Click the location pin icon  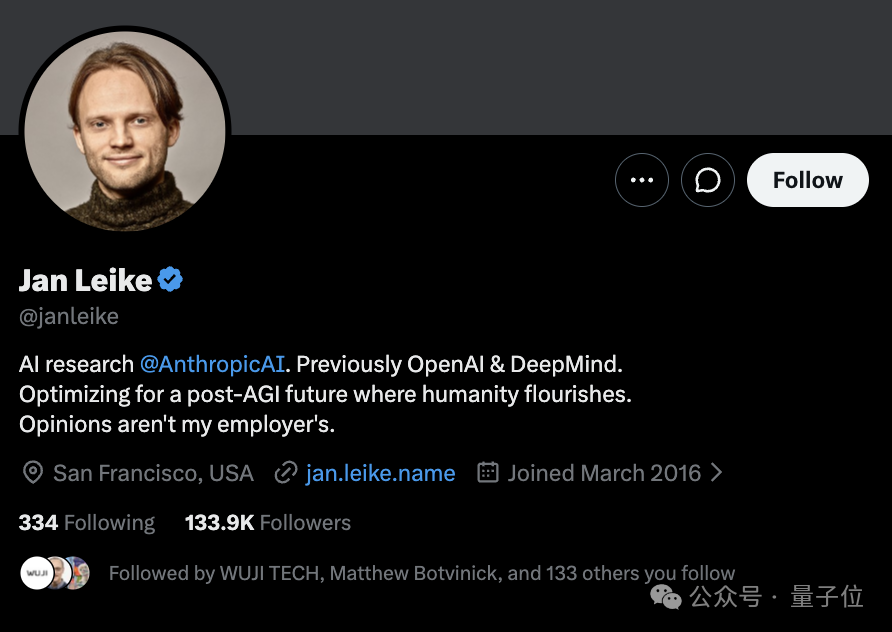(33, 473)
